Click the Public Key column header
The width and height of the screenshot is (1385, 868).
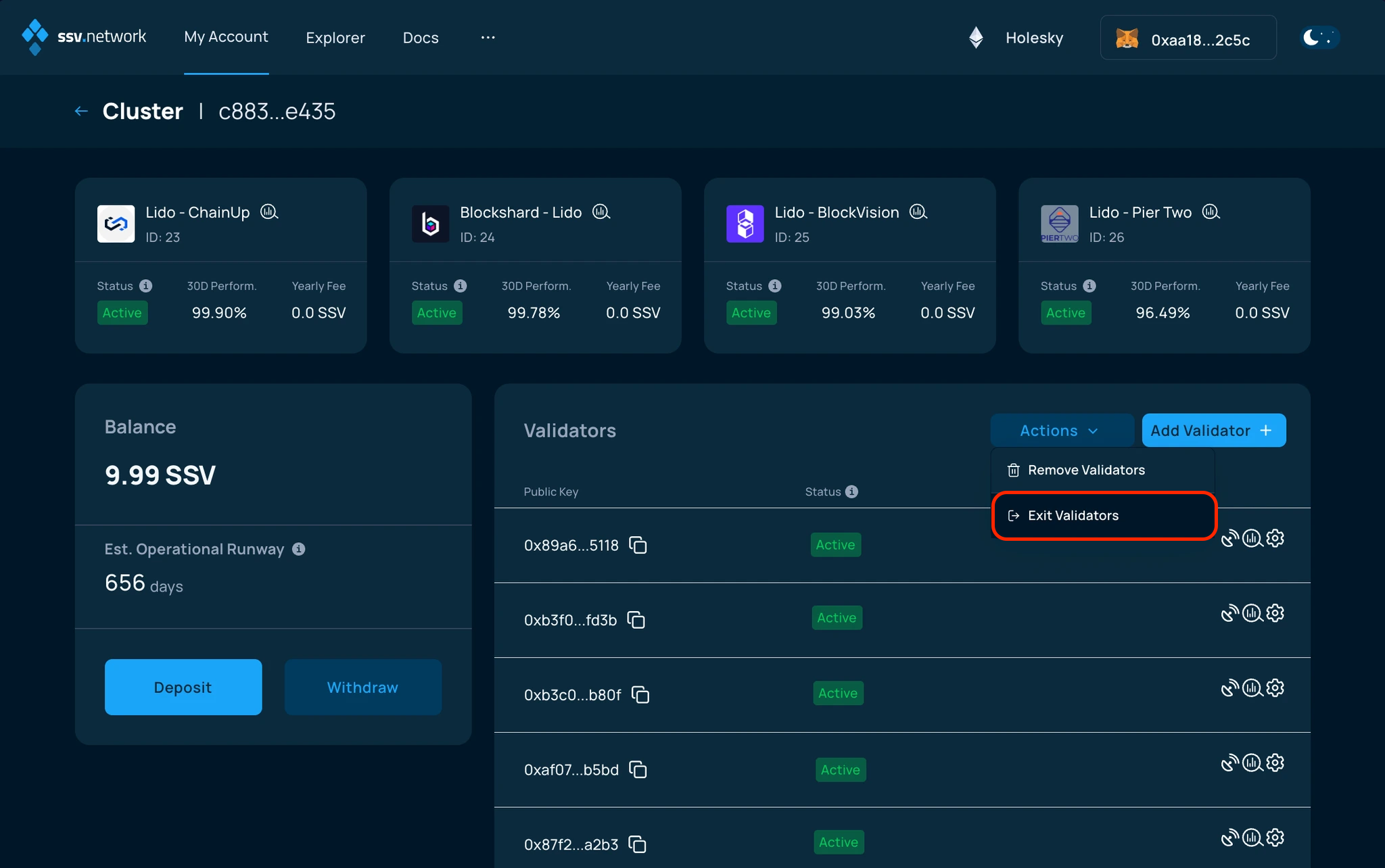tap(551, 491)
